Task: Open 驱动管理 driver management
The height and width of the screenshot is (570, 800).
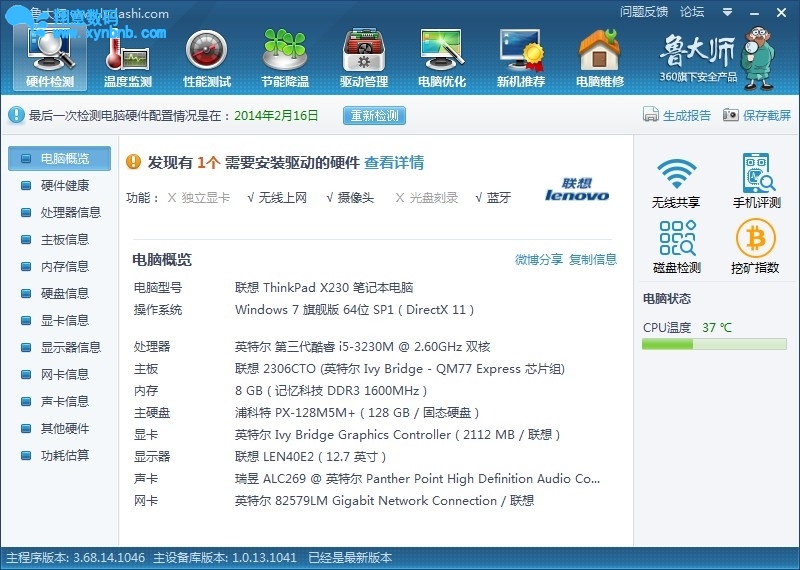Action: tap(364, 58)
